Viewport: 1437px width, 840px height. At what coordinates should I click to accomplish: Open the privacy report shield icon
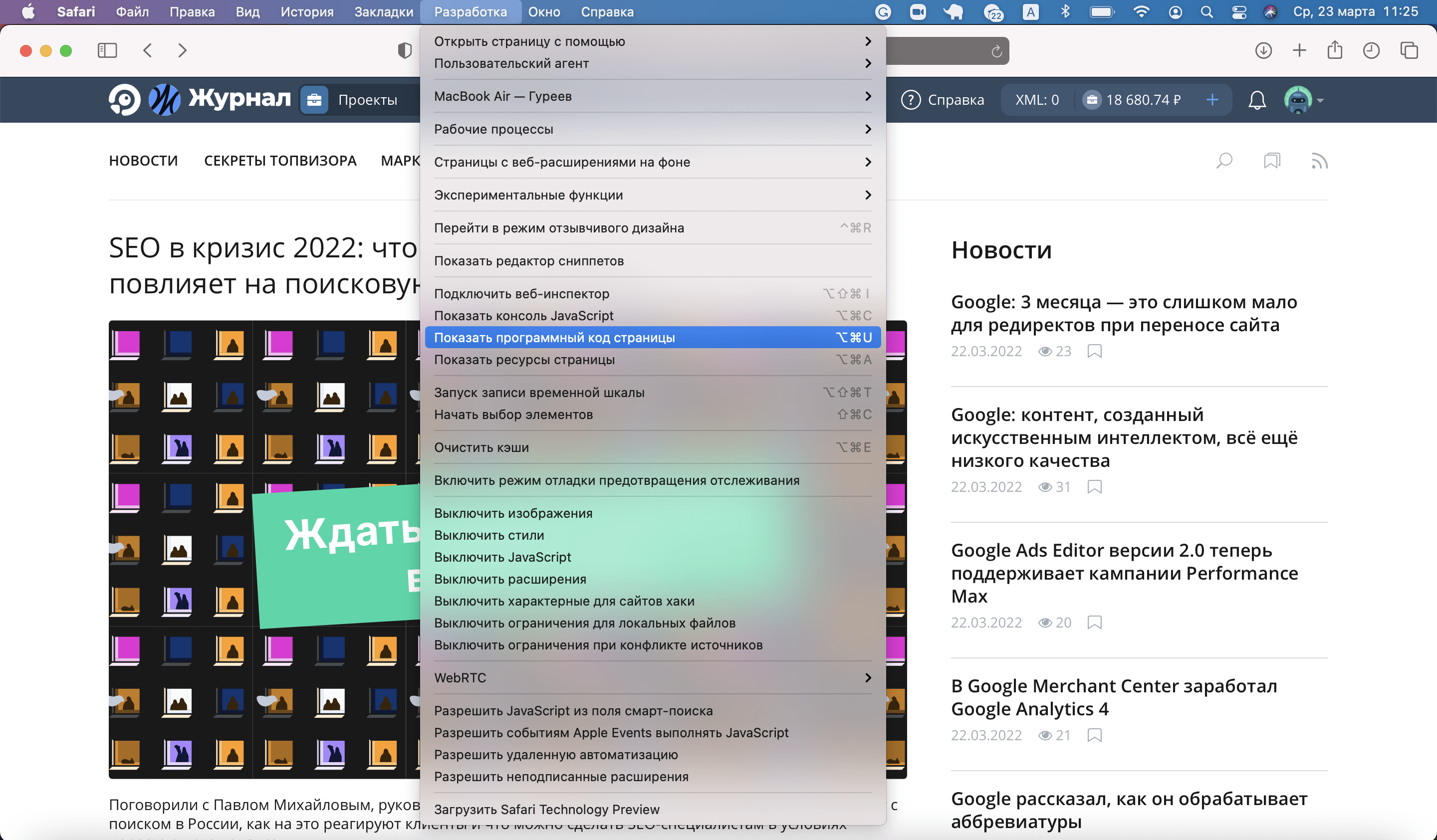pos(404,51)
